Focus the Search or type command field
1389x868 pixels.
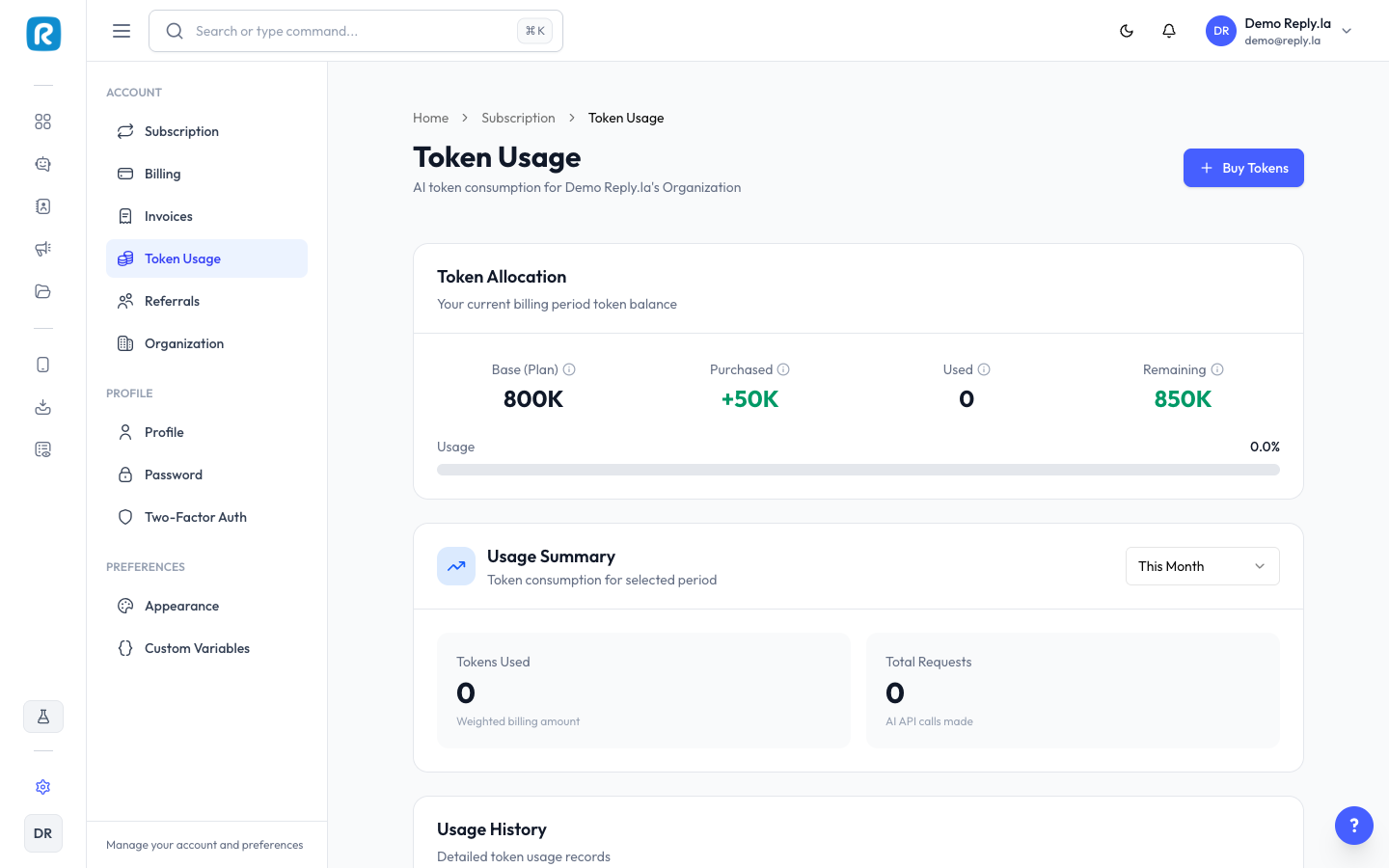(x=356, y=31)
